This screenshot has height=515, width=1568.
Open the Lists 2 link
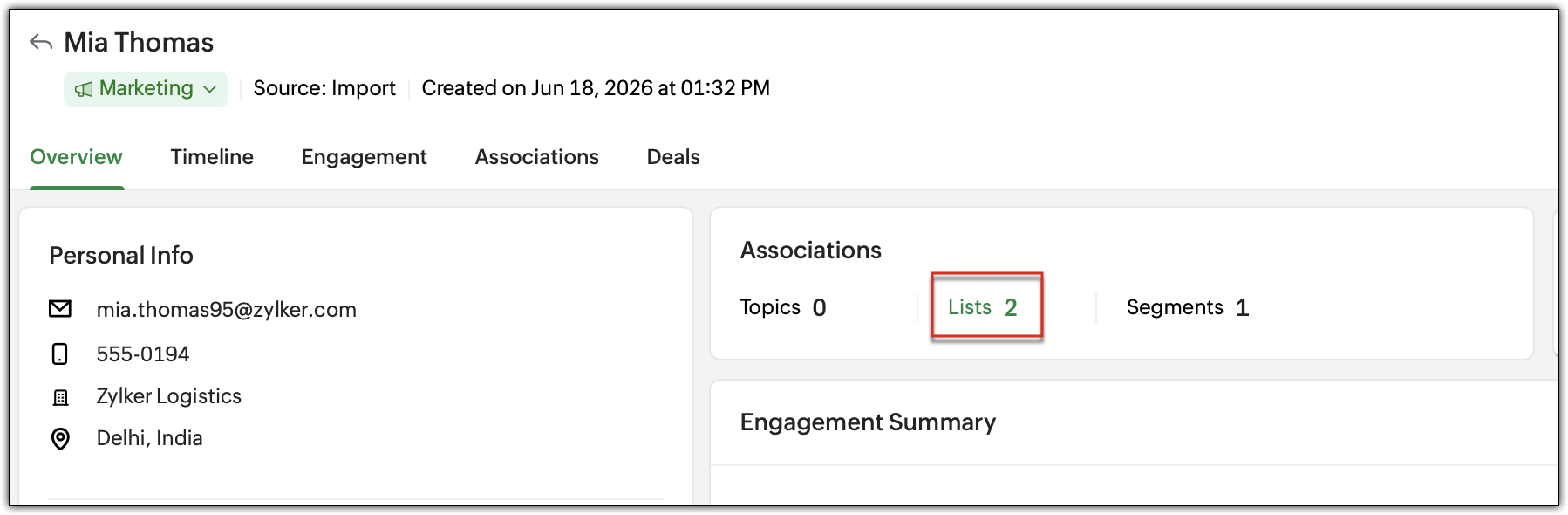point(983,307)
